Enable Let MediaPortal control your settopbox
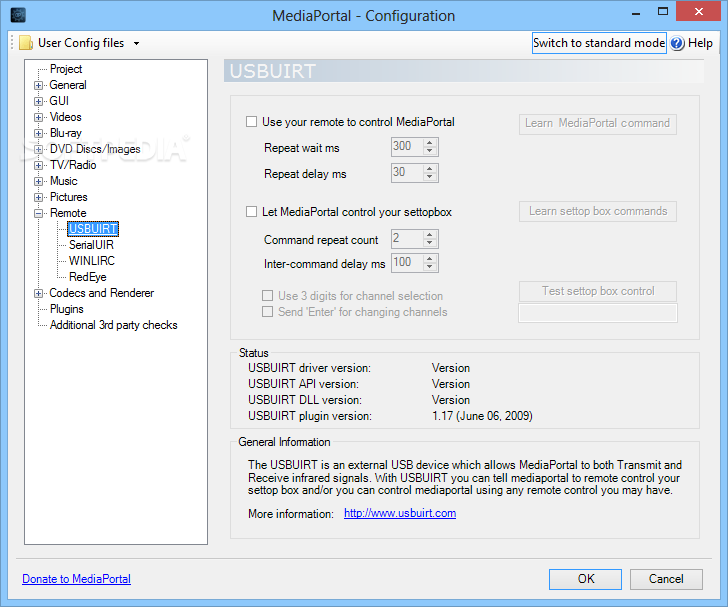The height and width of the screenshot is (607, 728). [x=251, y=212]
